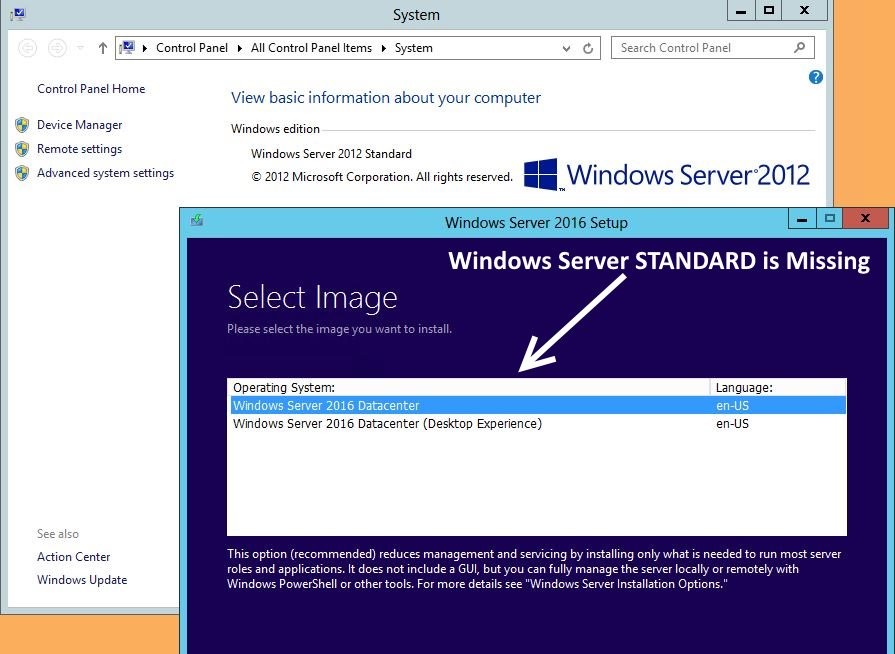This screenshot has width=895, height=654.
Task: Open the recent locations dropdown arrow
Action: click(80, 48)
